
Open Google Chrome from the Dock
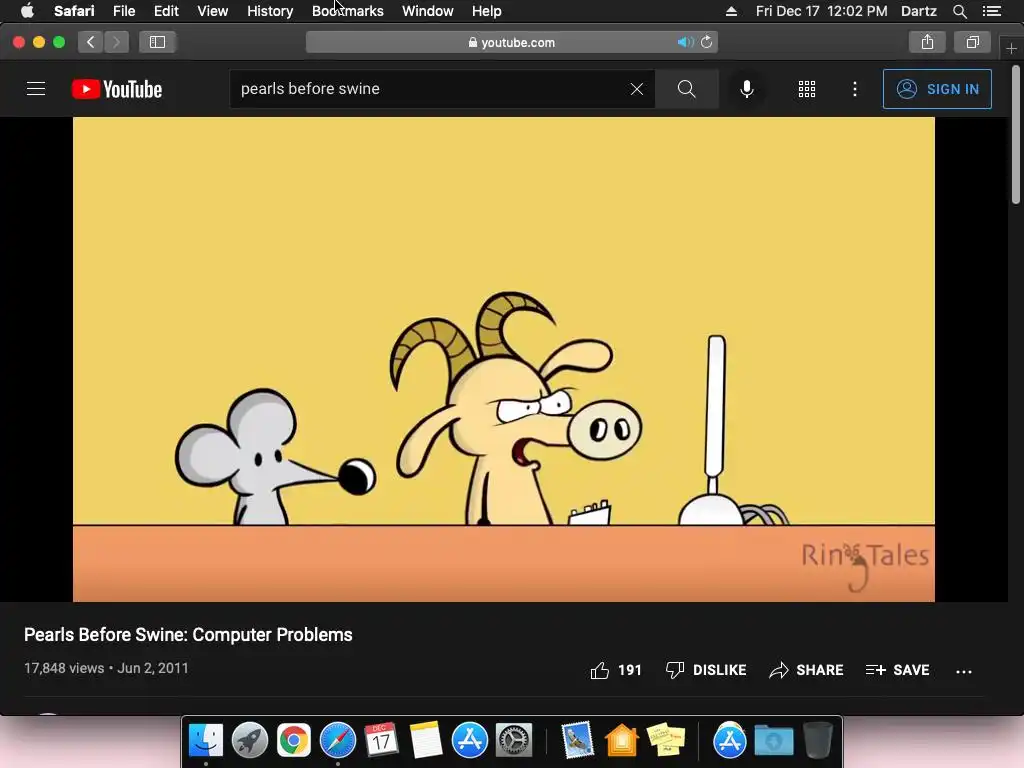tap(293, 740)
